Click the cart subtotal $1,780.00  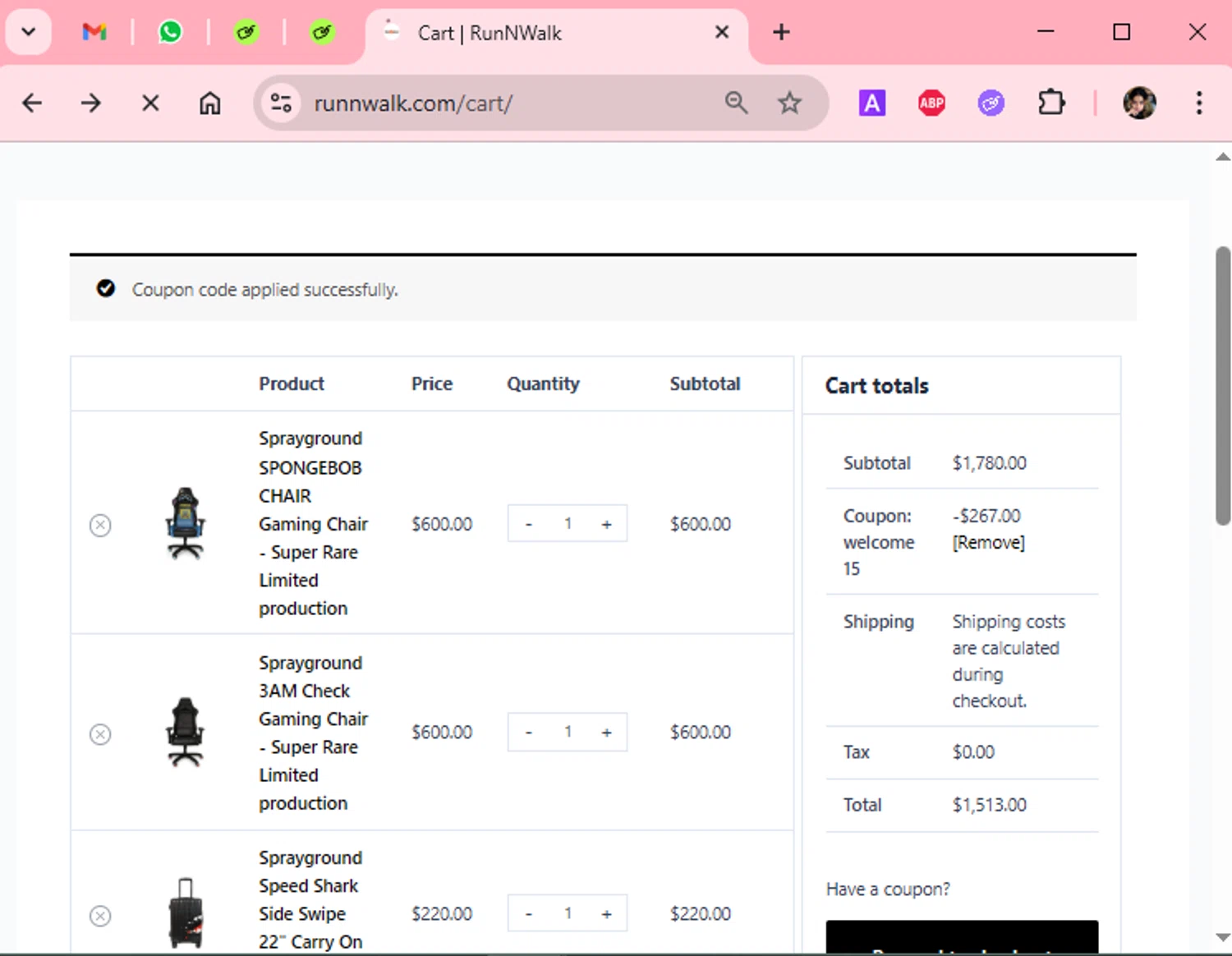click(x=989, y=463)
